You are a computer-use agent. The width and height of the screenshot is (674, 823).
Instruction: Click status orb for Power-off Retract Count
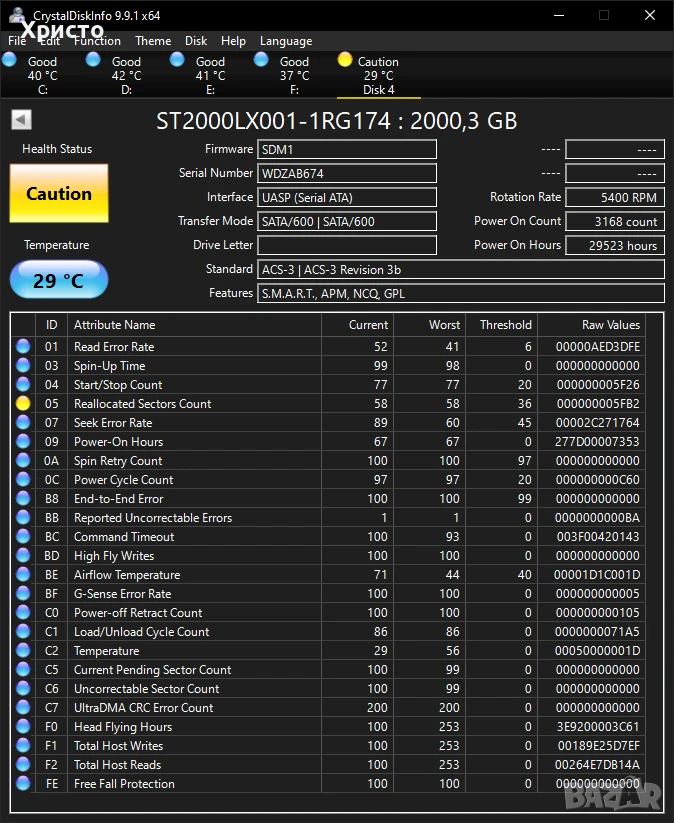23,613
